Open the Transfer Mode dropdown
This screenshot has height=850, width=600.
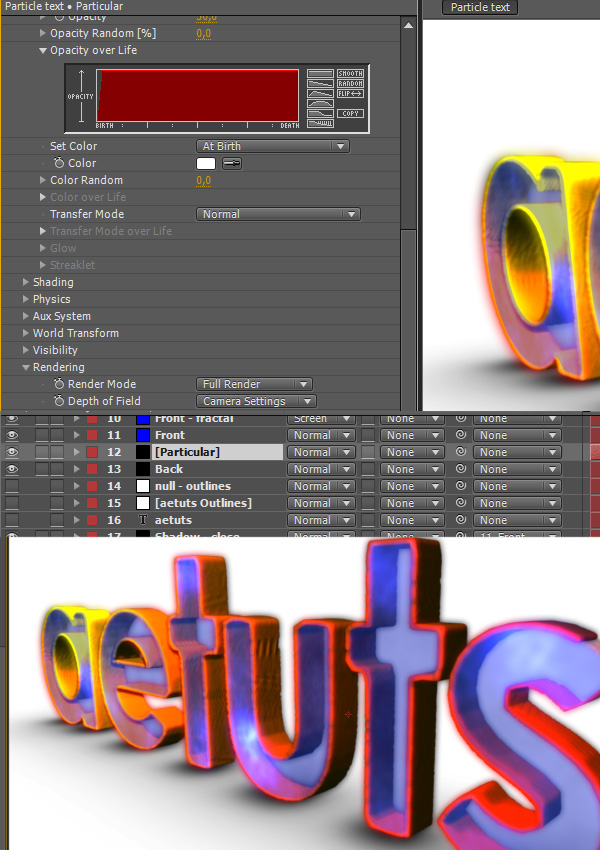pyautogui.click(x=278, y=214)
